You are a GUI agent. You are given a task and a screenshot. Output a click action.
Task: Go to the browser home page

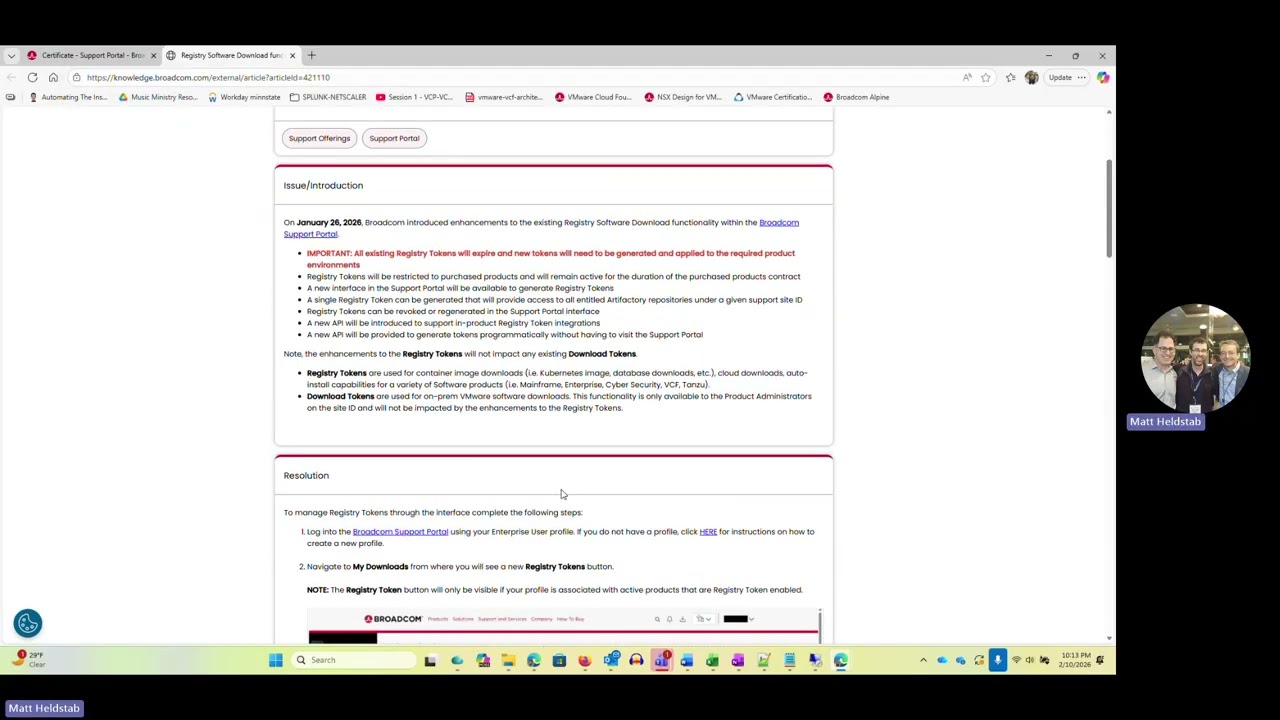click(53, 77)
